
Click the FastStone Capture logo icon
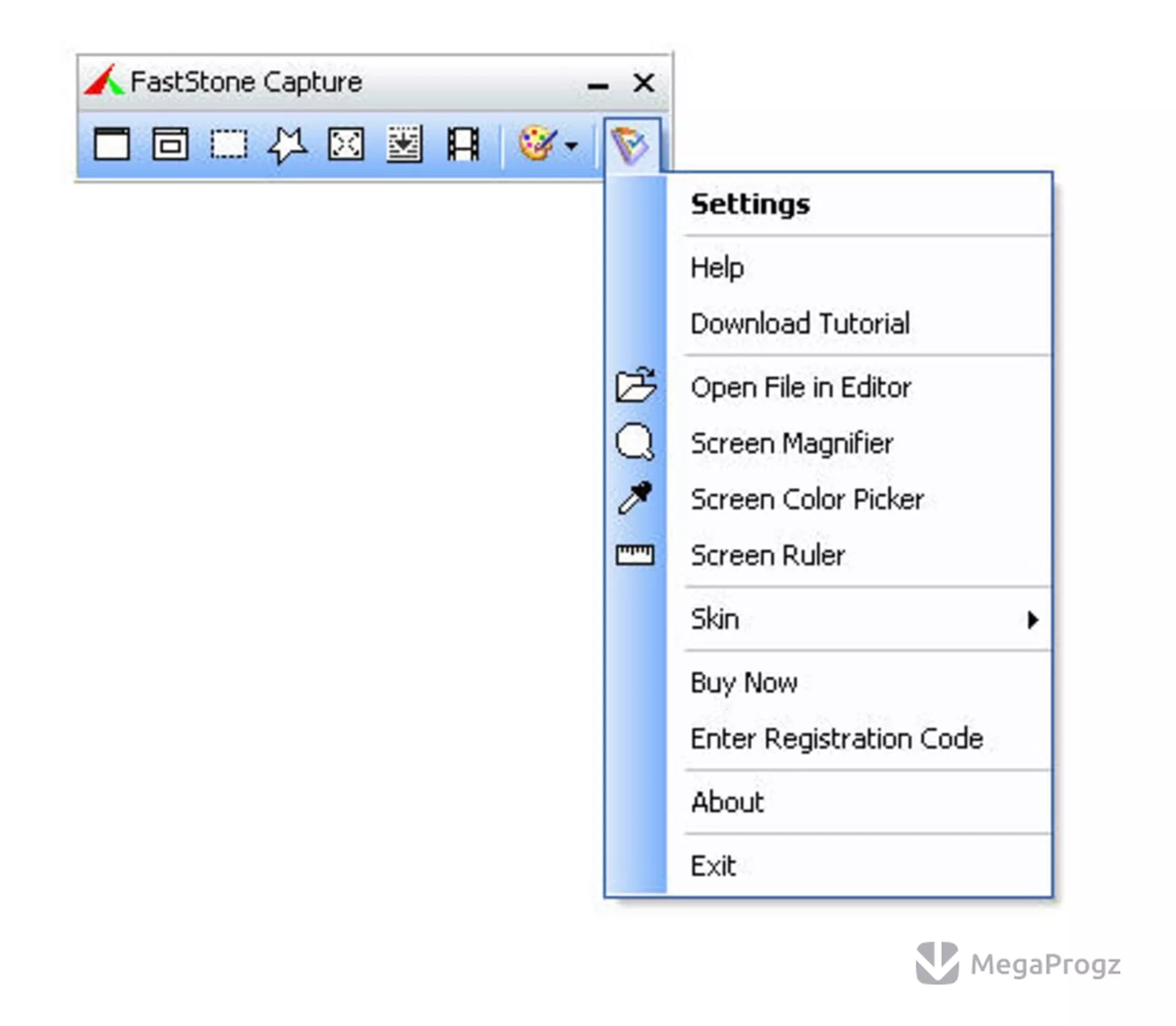[104, 80]
